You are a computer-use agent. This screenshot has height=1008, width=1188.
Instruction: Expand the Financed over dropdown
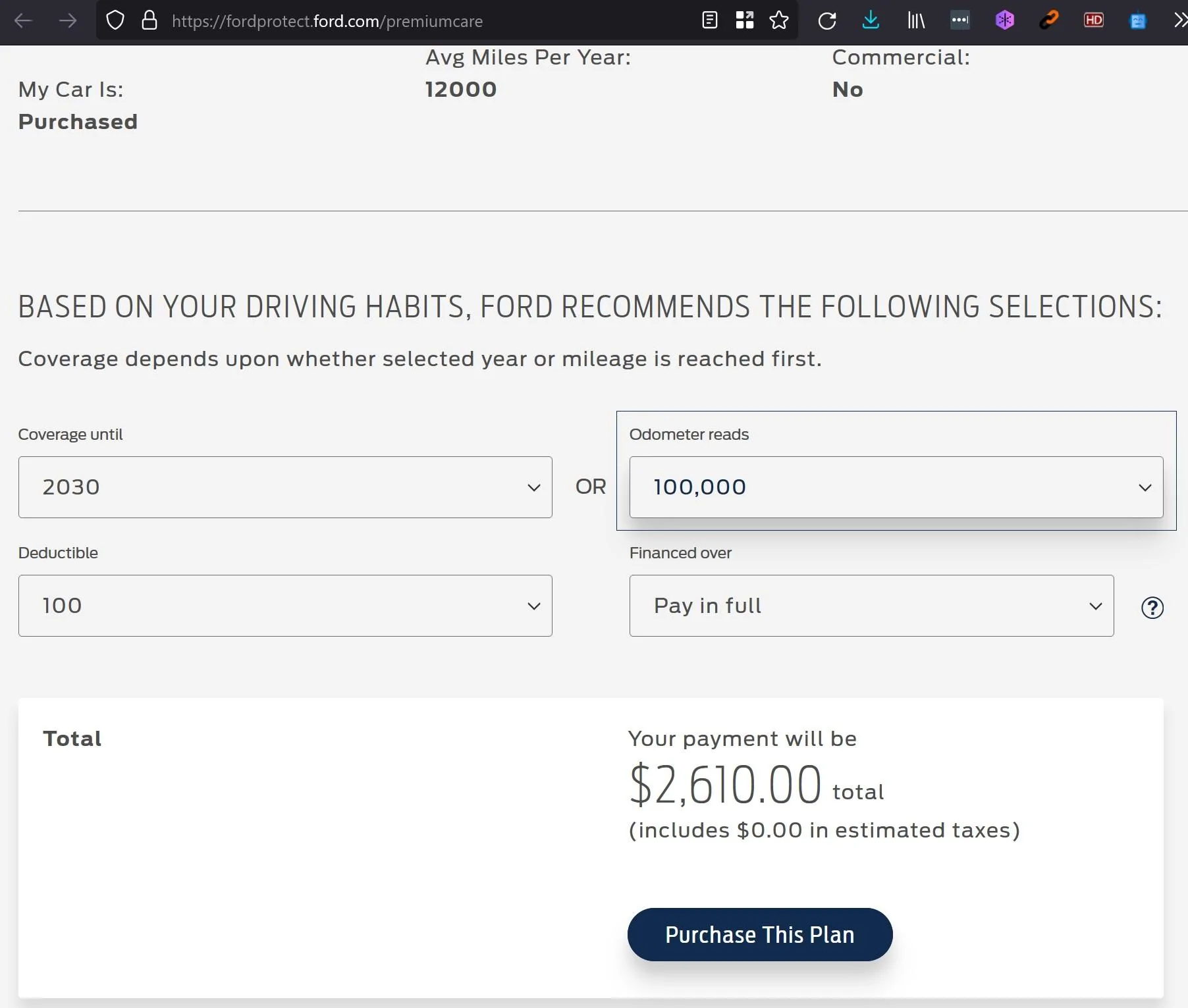click(x=871, y=606)
